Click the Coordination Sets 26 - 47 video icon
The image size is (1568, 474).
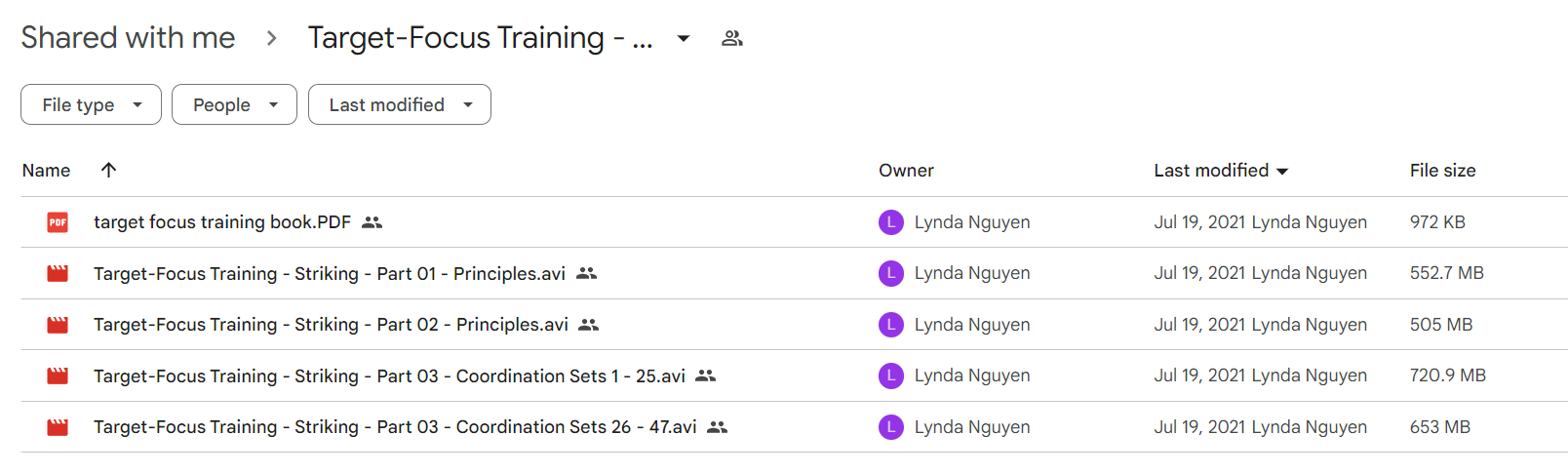point(58,427)
